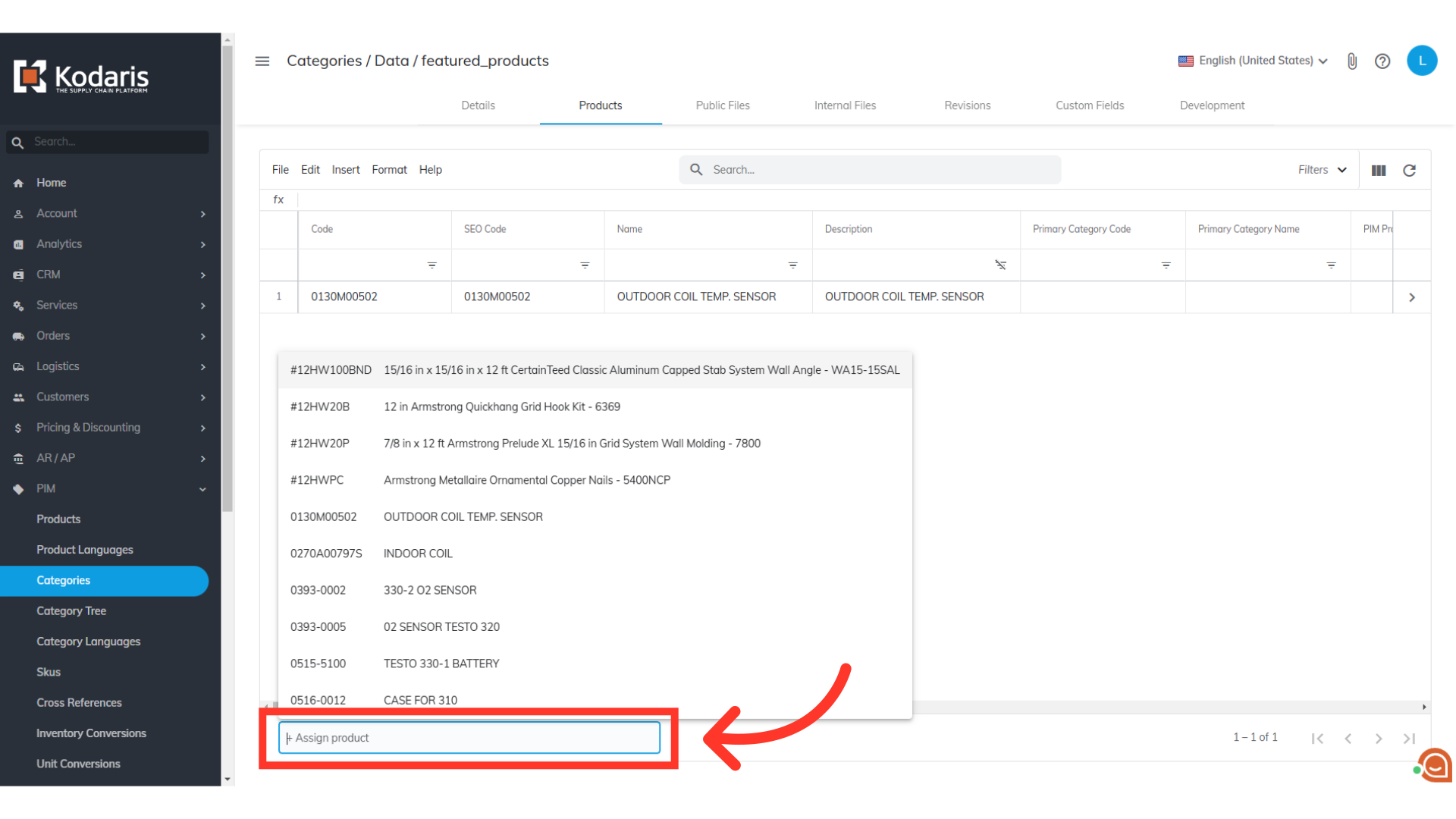
Task: Click the paperclip attachments icon
Action: (x=1352, y=61)
